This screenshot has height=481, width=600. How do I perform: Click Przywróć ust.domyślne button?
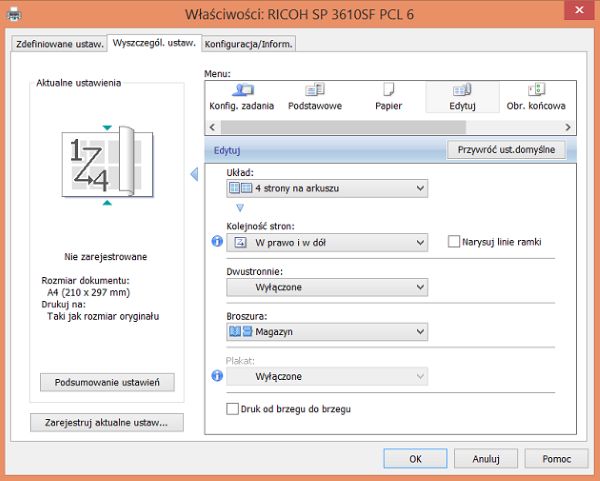pos(506,150)
